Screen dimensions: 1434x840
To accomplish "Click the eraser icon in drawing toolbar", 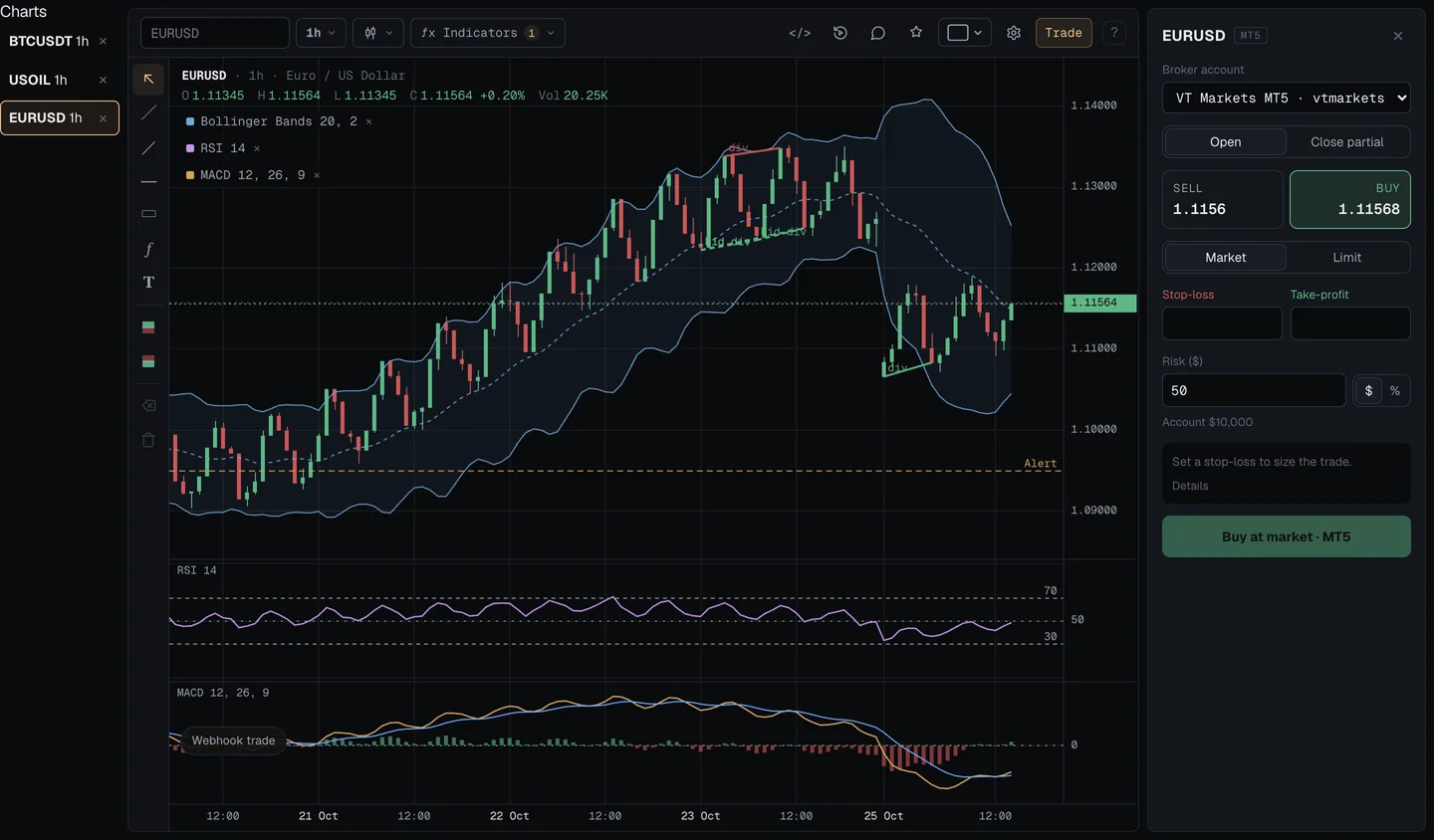I will [x=148, y=405].
